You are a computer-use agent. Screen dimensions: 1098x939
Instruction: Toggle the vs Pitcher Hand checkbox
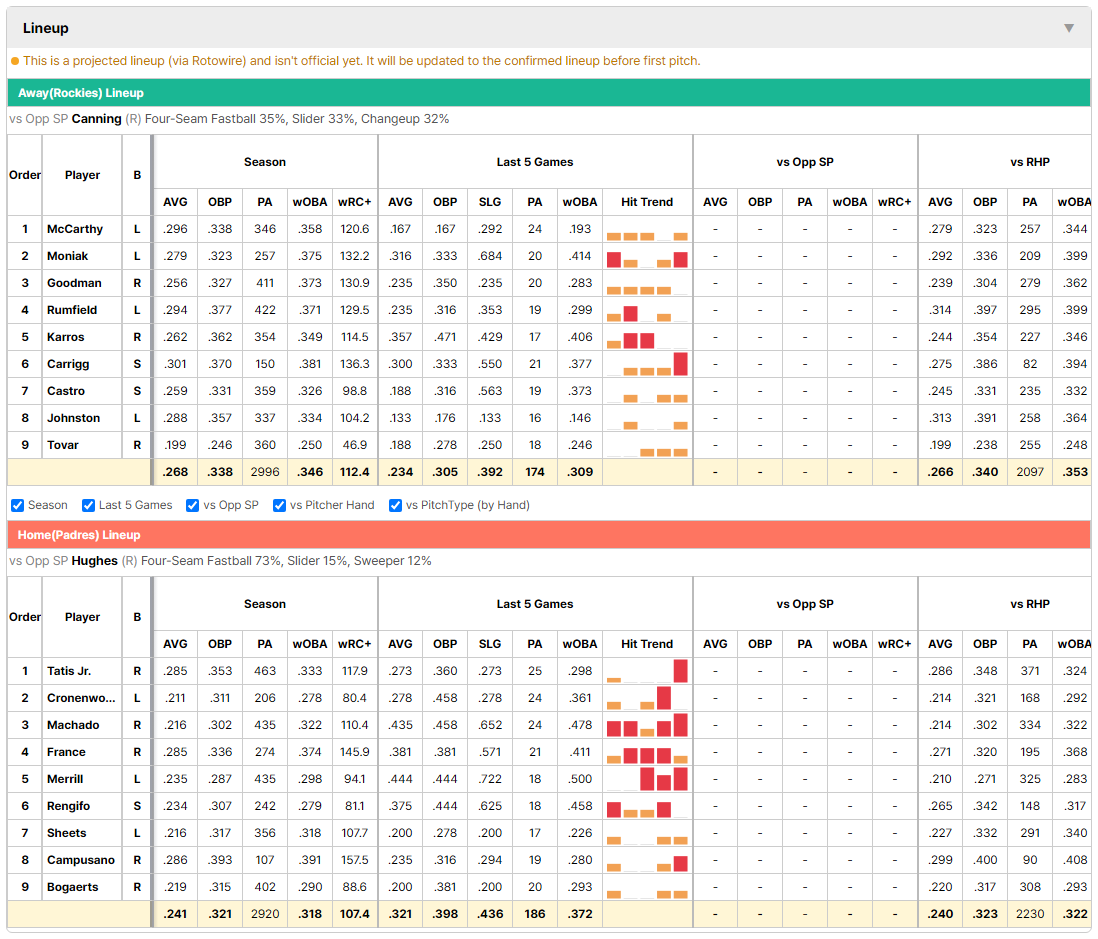[x=279, y=505]
